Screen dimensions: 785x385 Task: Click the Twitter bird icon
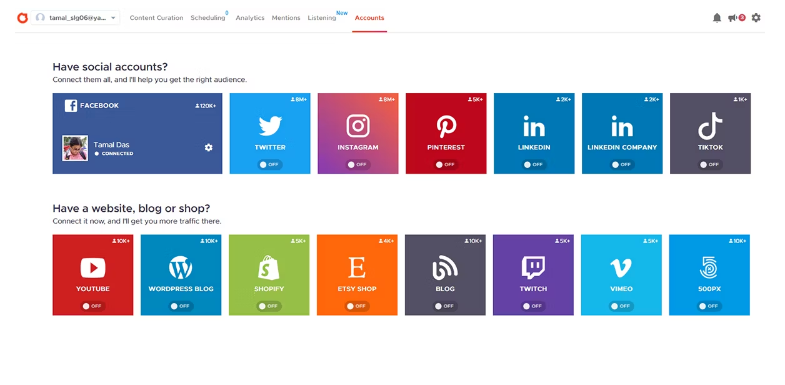pyautogui.click(x=270, y=126)
